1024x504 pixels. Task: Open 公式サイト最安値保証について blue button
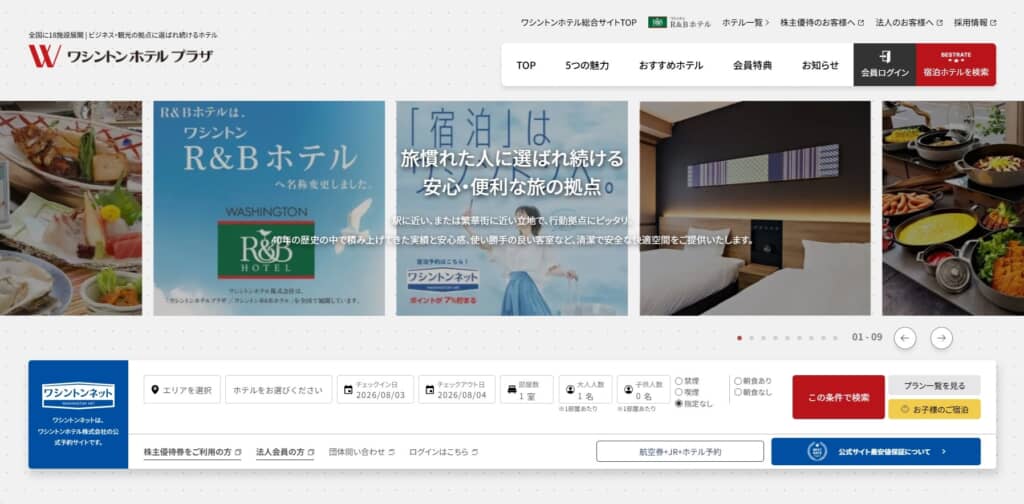click(876, 452)
